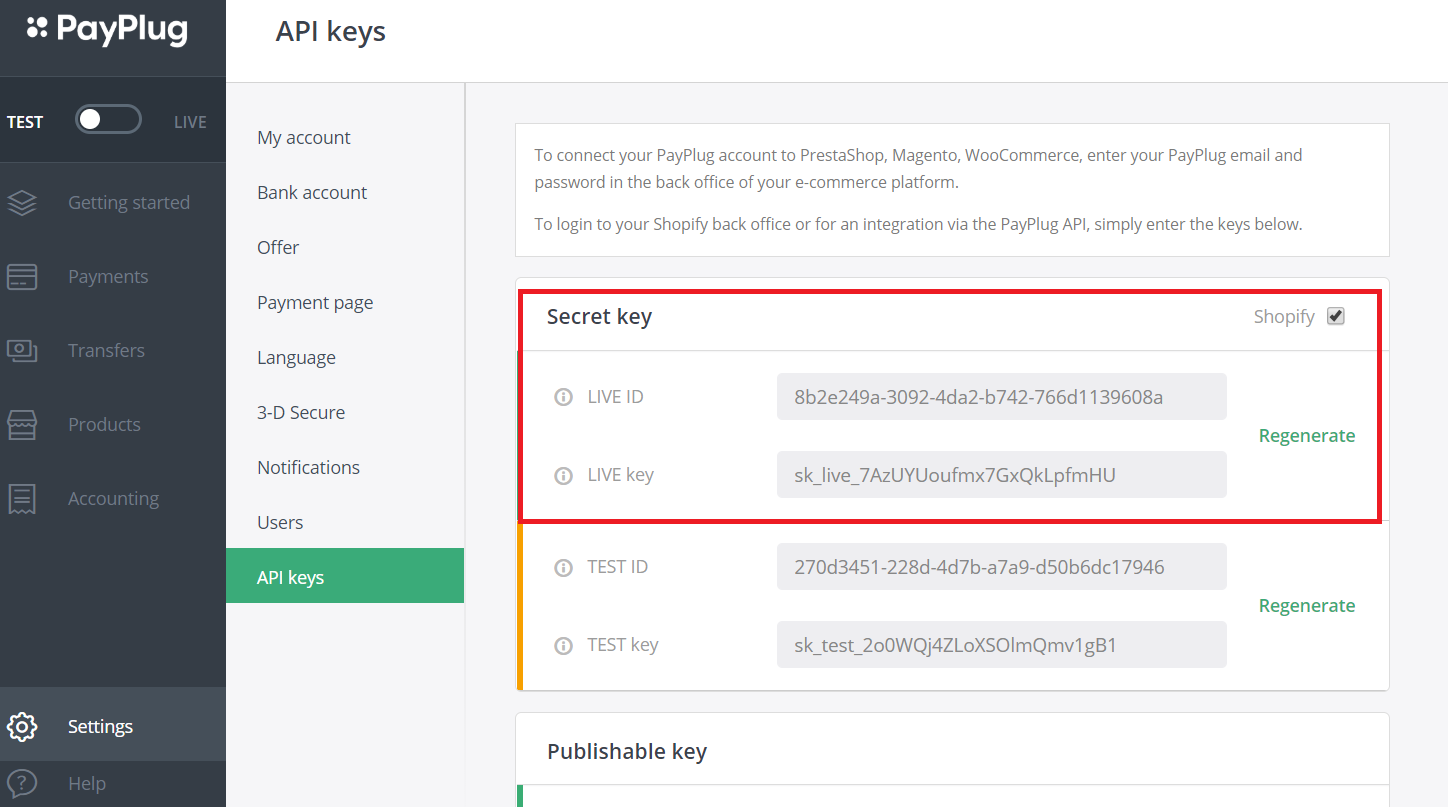Click the Shopify label text

pos(1284,317)
